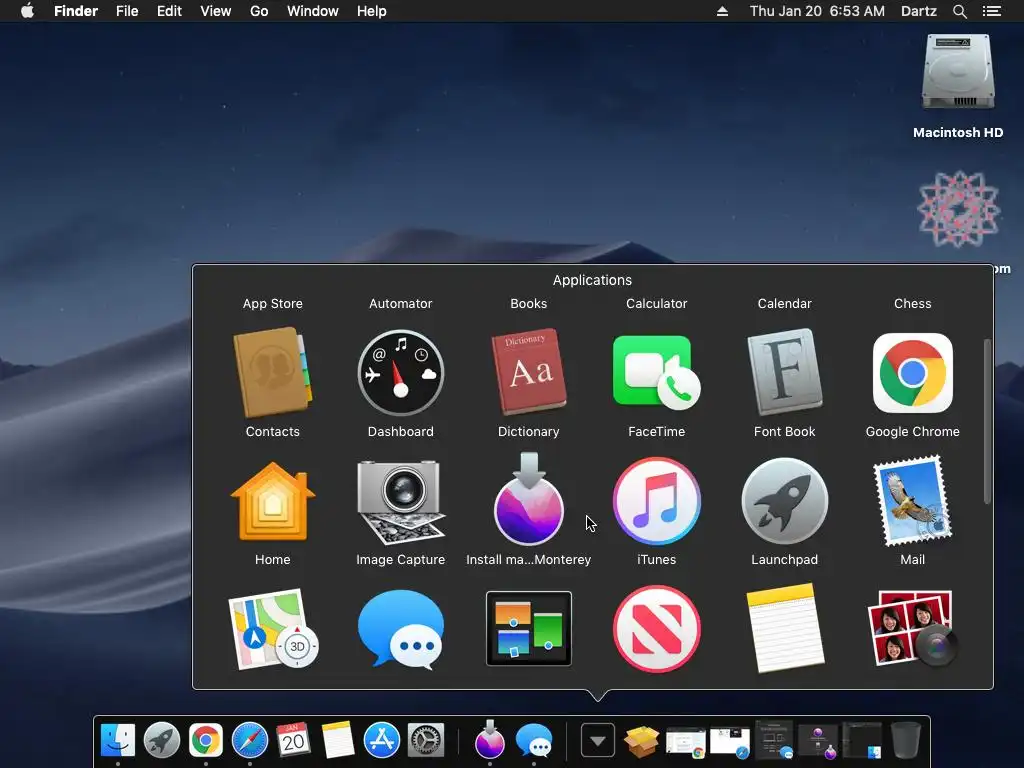Click macOS Monterey installer in Dock
The image size is (1024, 768).
tap(490, 739)
